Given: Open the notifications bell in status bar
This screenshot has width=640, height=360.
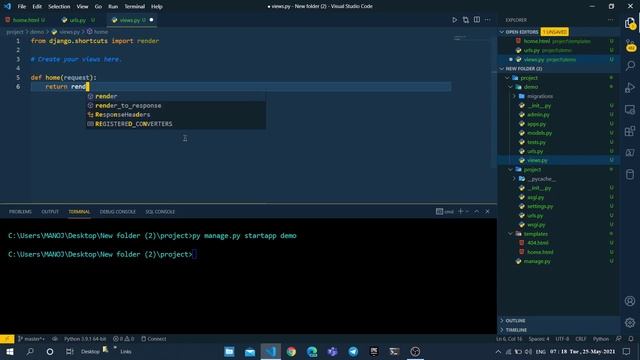Looking at the screenshot, I should pyautogui.click(x=631, y=339).
